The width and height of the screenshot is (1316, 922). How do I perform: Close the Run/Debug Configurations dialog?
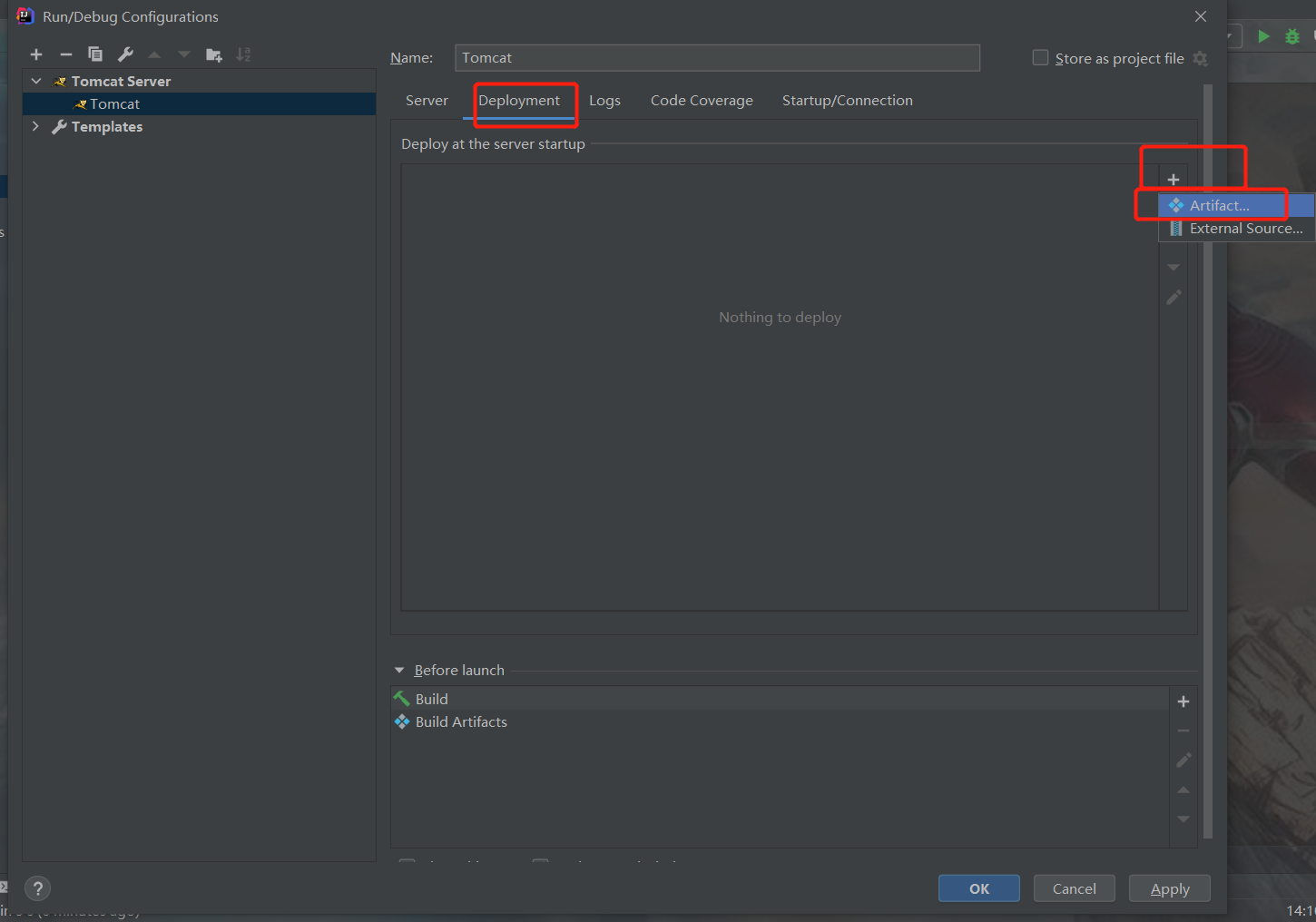click(1201, 16)
